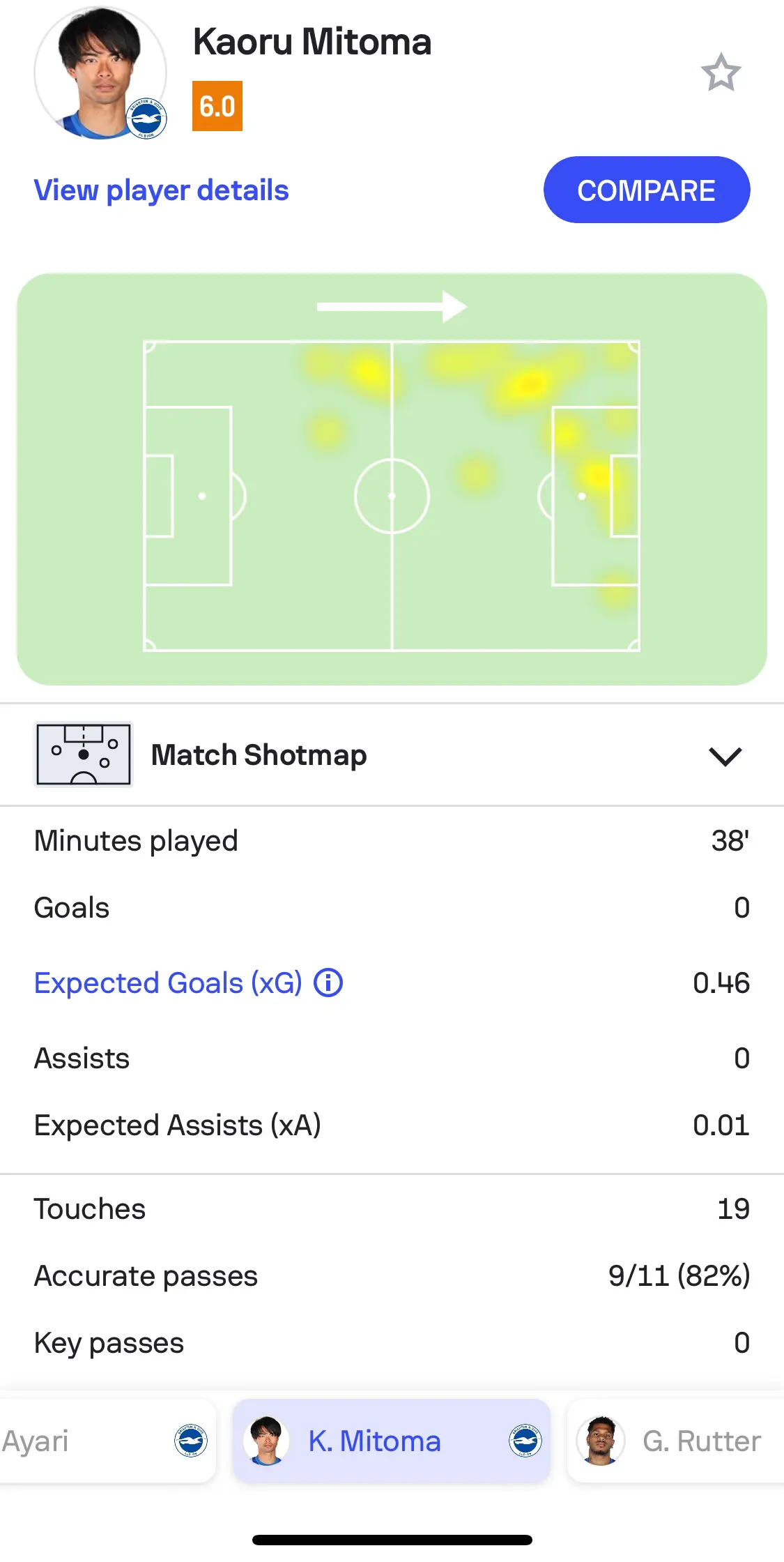Select the Kaoru Mitoma profile photo

[100, 73]
